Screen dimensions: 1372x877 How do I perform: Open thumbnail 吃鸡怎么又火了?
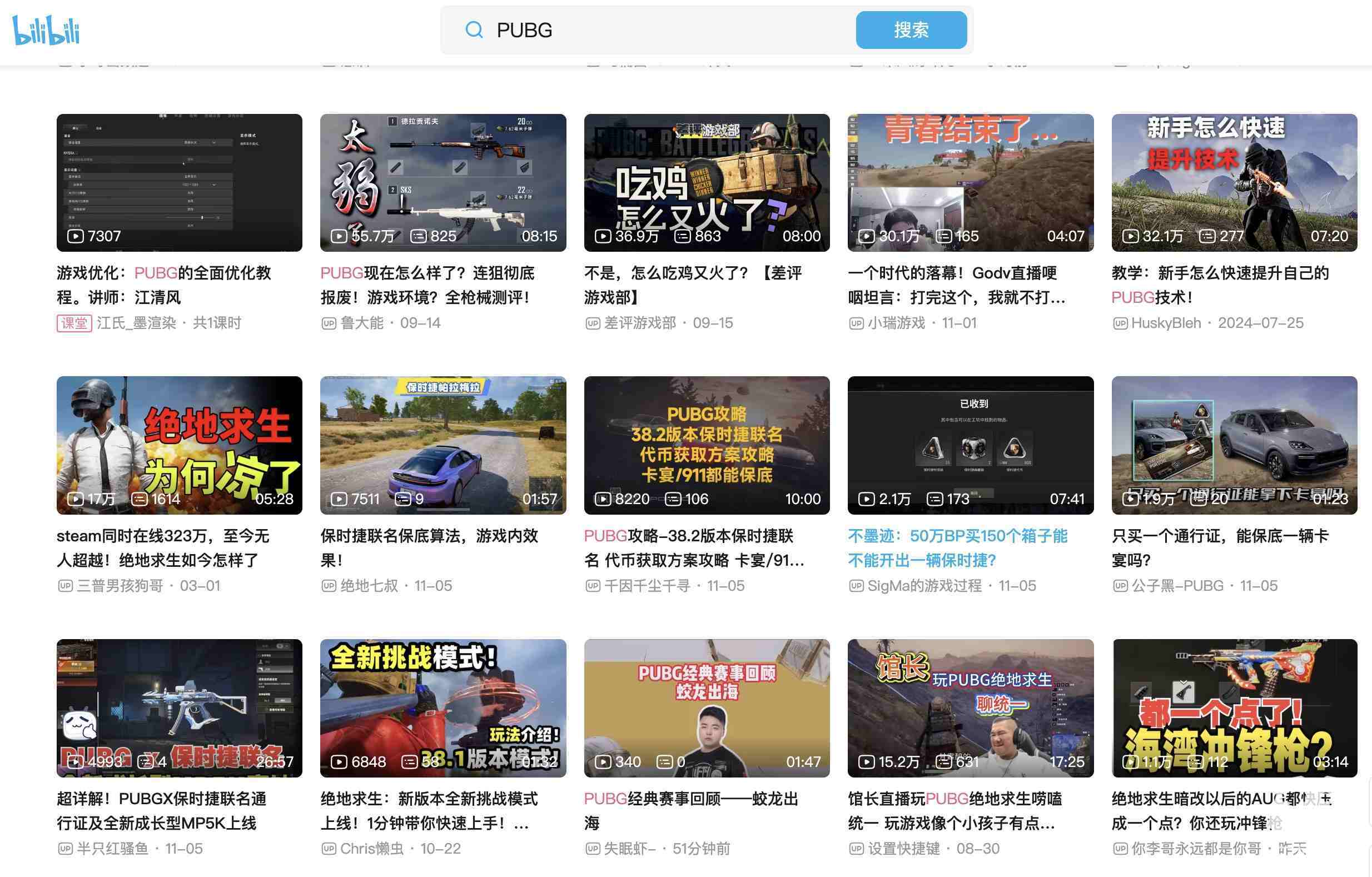click(707, 182)
